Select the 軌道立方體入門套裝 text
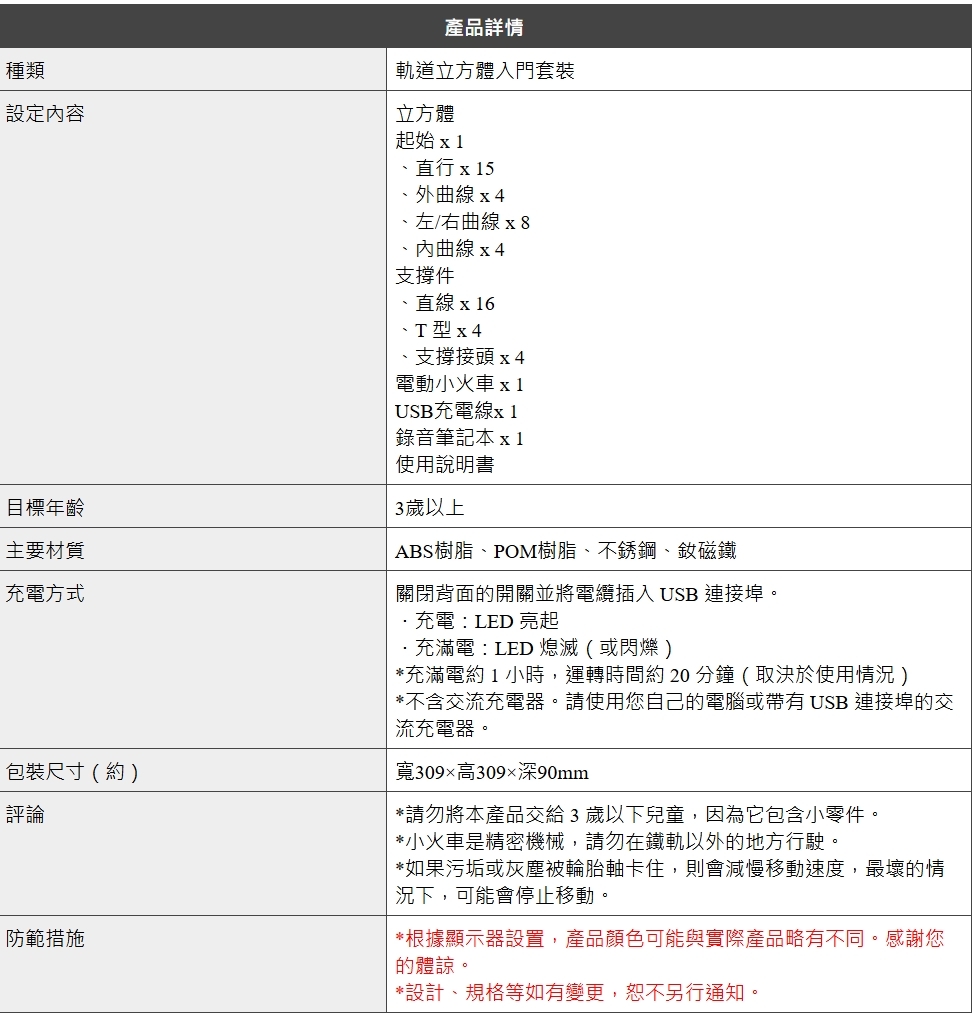 pos(485,71)
